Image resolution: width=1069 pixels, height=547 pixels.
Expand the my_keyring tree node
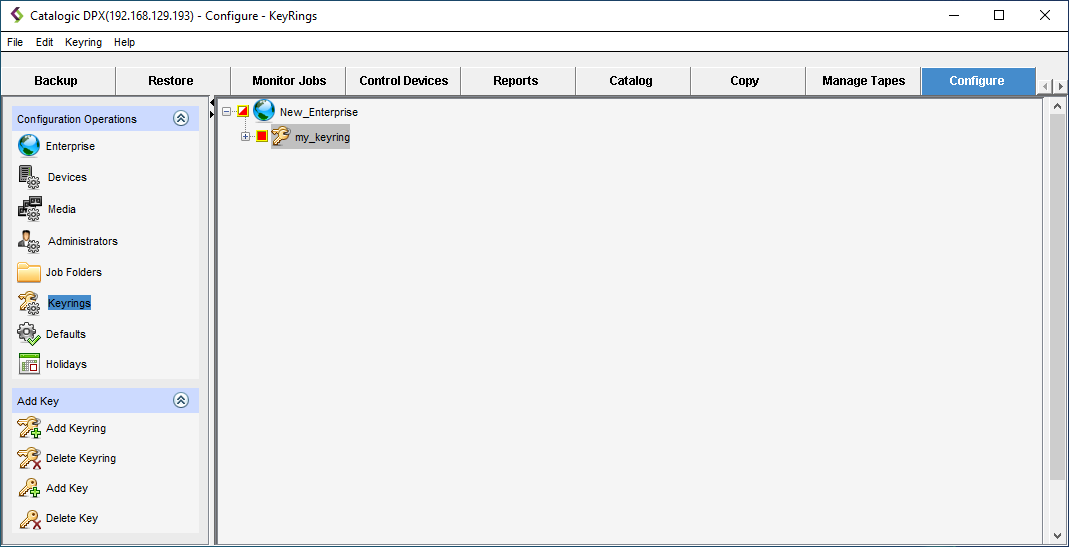point(246,137)
